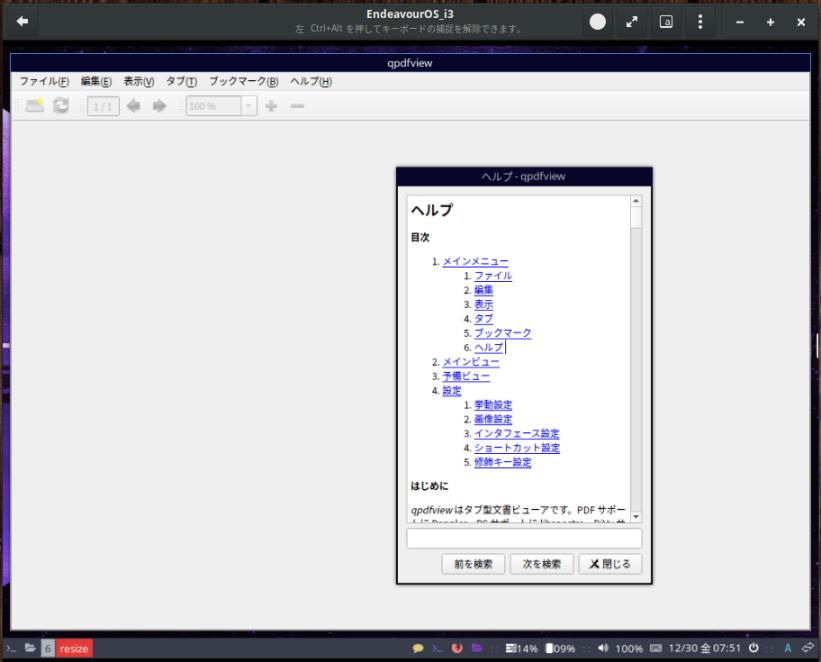821x662 pixels.
Task: Click the help dialog scrollbar thumb
Action: tap(636, 217)
